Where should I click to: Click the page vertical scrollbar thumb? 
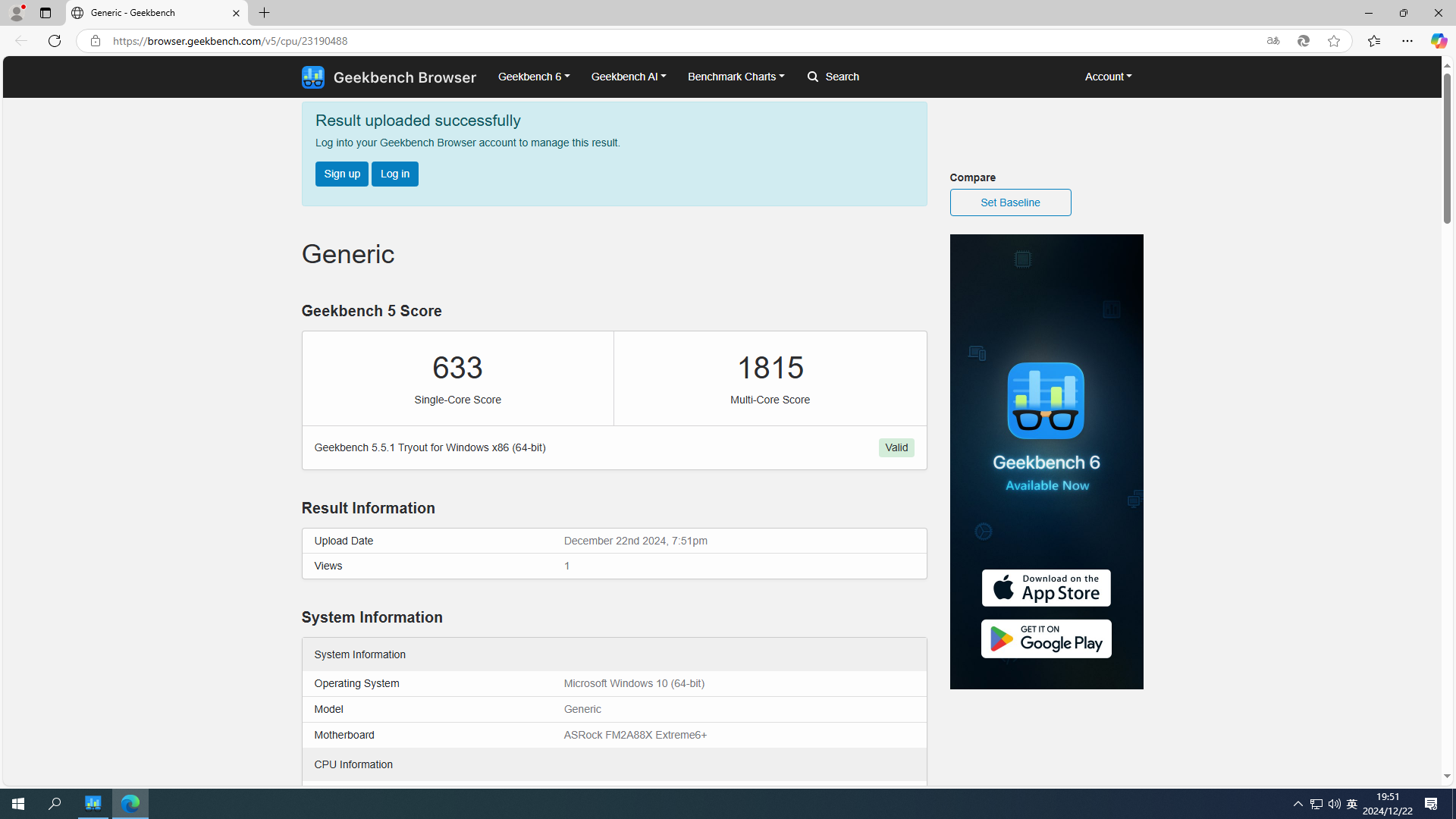(x=1447, y=149)
